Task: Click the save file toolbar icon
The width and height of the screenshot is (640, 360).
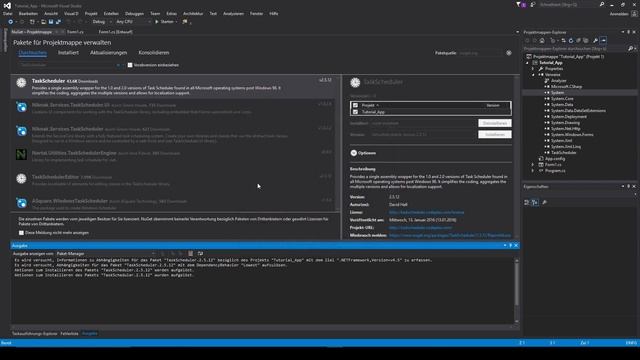Action: pyautogui.click(x=51, y=22)
